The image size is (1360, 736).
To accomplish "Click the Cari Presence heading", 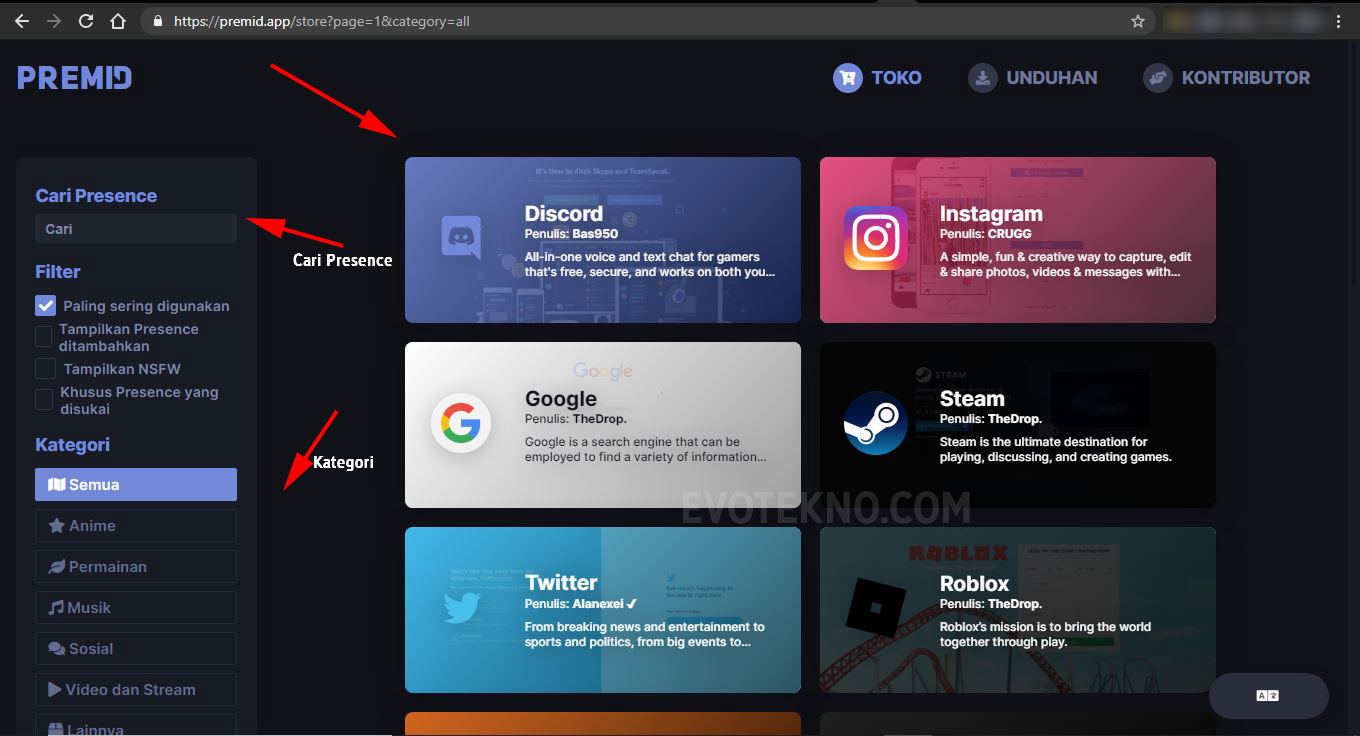I will (96, 196).
